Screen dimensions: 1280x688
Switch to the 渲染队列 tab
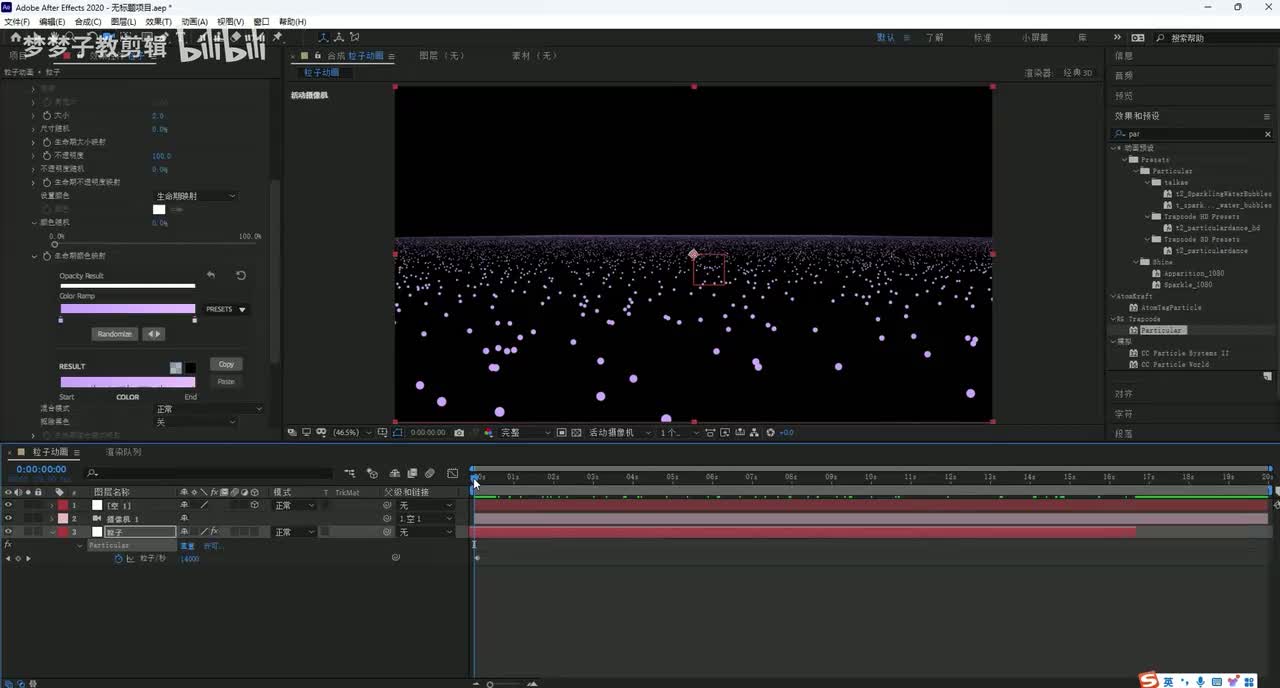pos(123,452)
